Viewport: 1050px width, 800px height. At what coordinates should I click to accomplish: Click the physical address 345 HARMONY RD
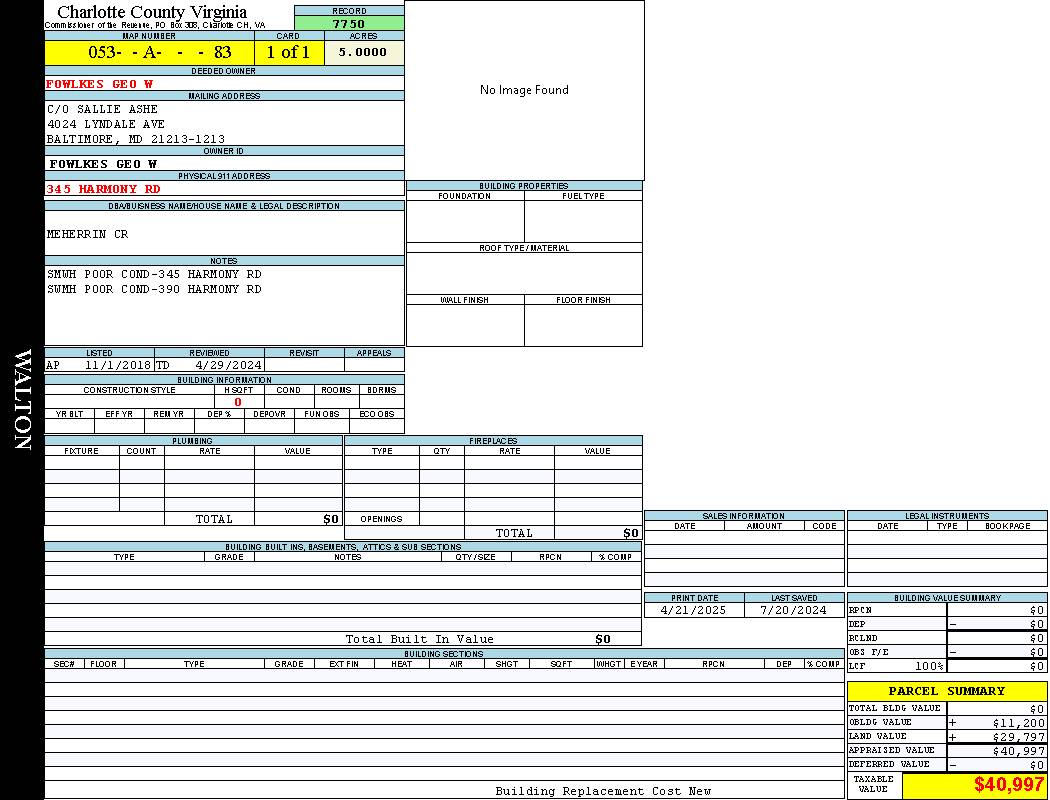[103, 189]
